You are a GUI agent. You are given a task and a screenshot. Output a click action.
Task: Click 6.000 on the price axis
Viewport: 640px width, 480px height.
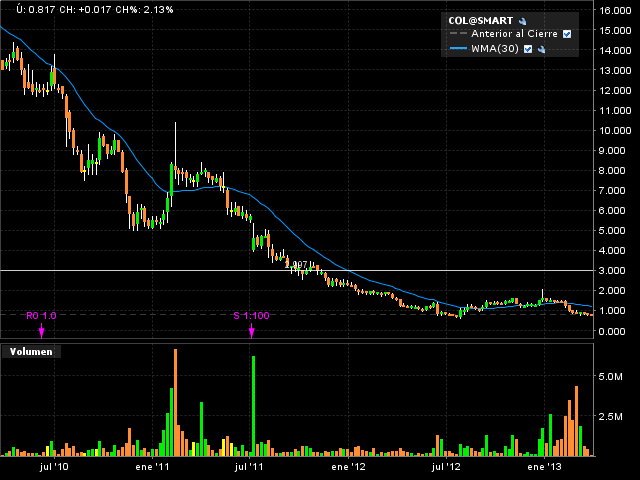[612, 211]
